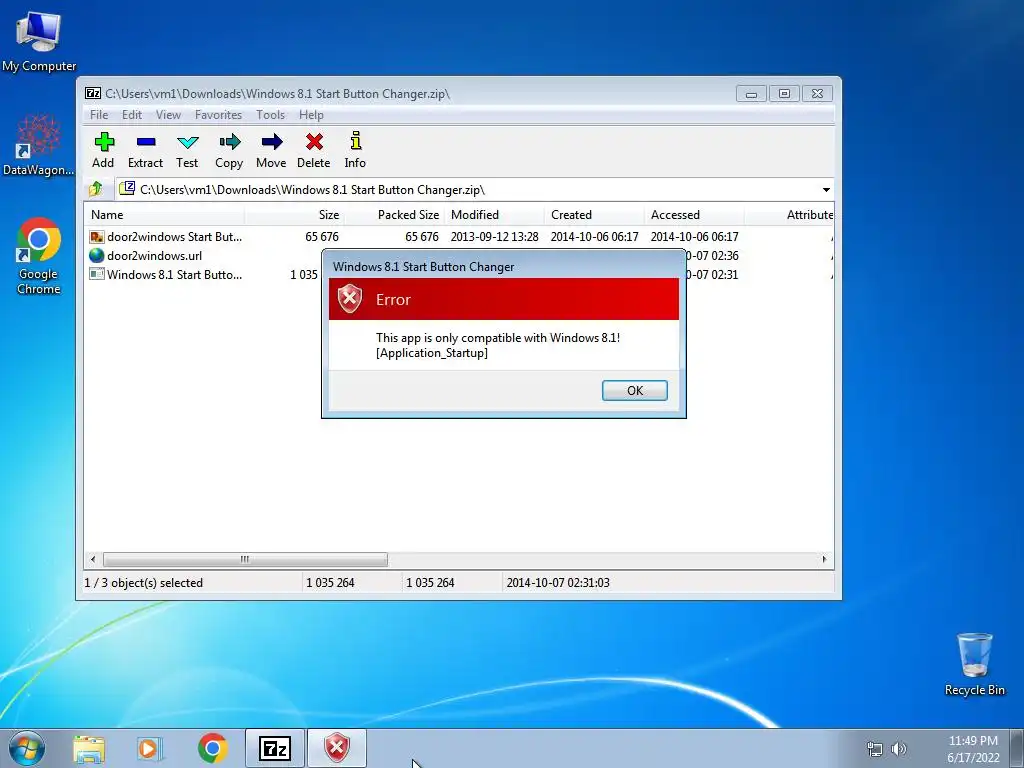The width and height of the screenshot is (1024, 768).
Task: Open the File menu
Action: click(x=99, y=115)
